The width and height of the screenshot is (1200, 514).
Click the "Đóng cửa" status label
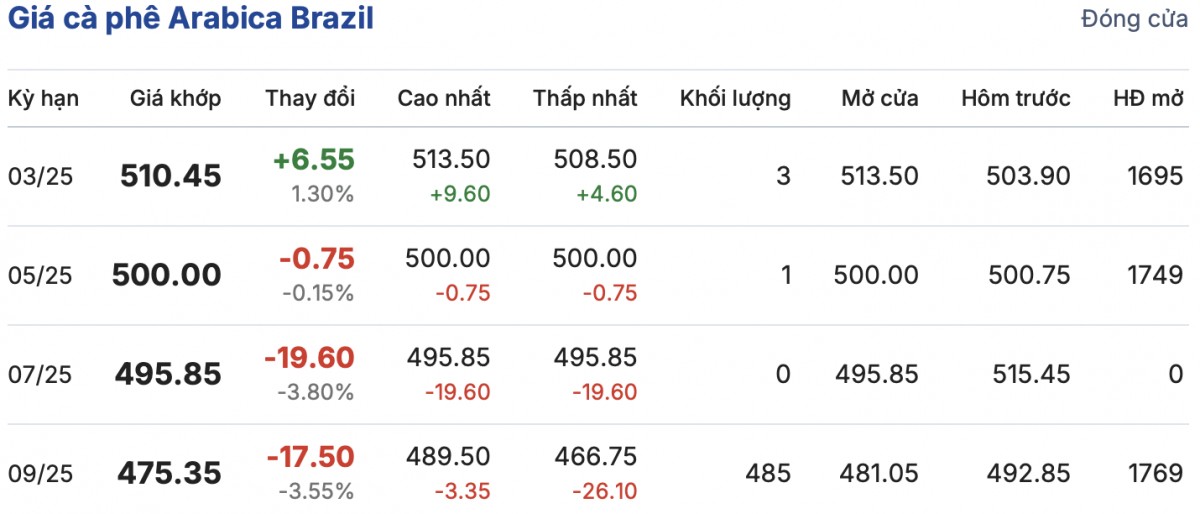[1134, 20]
